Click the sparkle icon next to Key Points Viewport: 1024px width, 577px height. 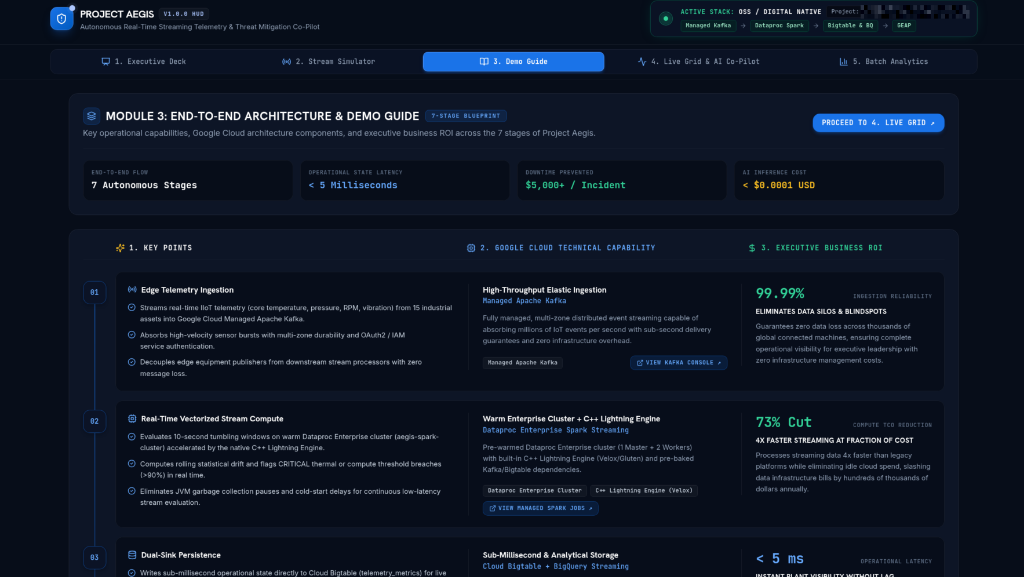point(120,248)
